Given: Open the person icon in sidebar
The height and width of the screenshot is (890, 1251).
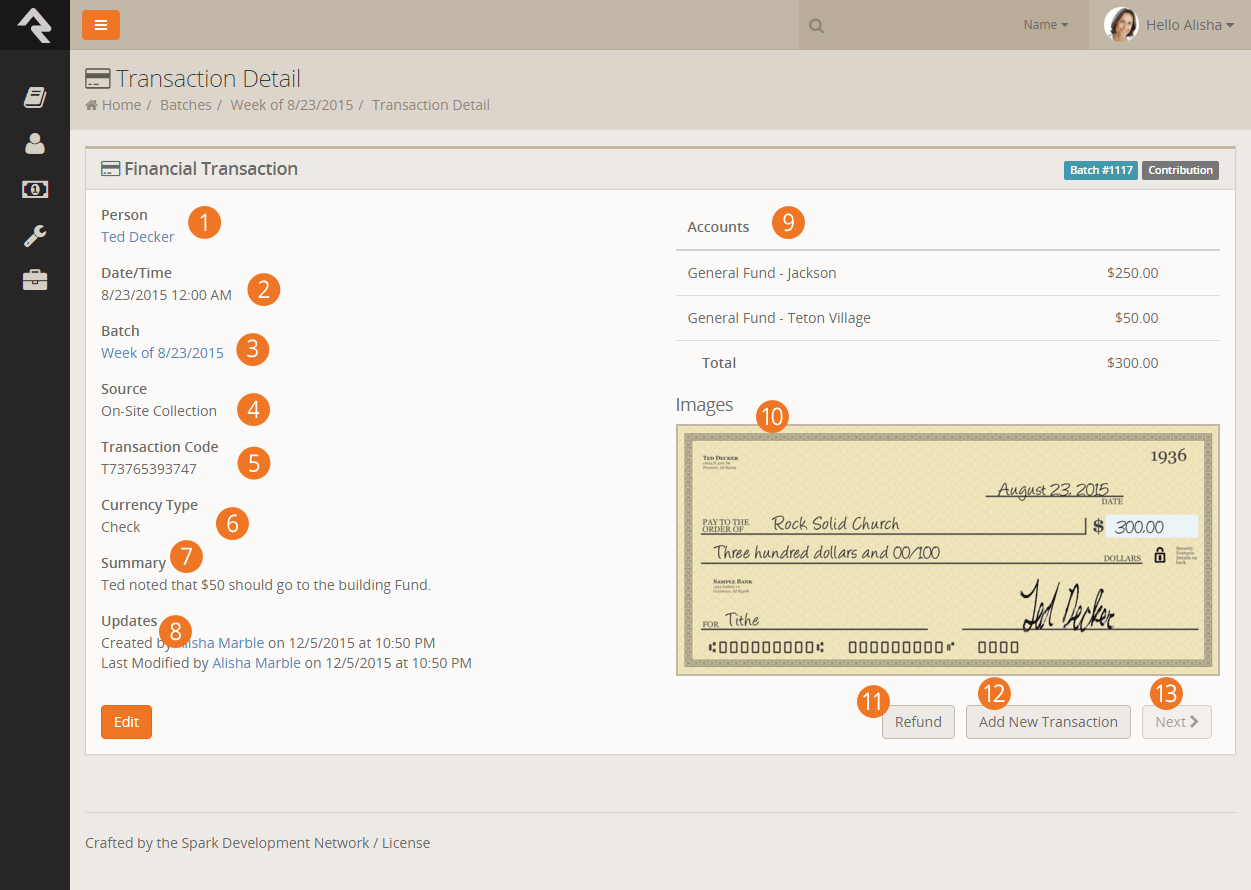Looking at the screenshot, I should [x=35, y=143].
